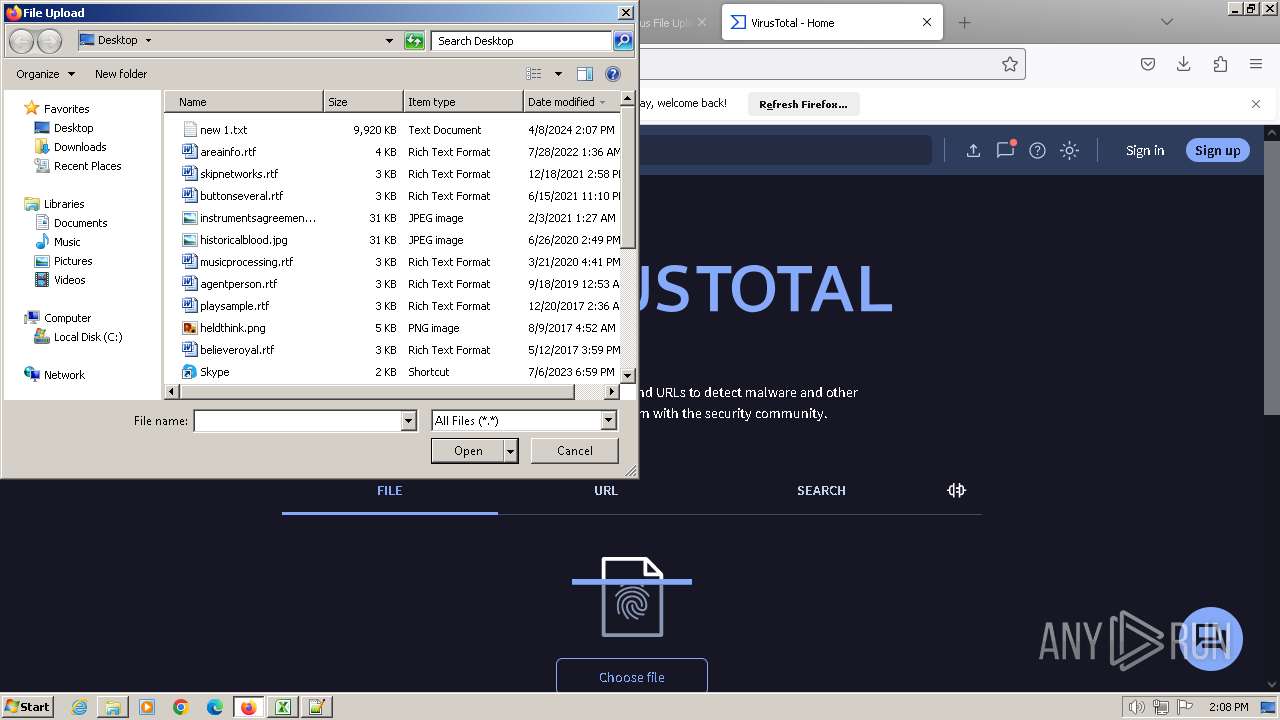This screenshot has width=1280, height=720.
Task: Open the VirusTotal notifications icon
Action: pos(1005,150)
